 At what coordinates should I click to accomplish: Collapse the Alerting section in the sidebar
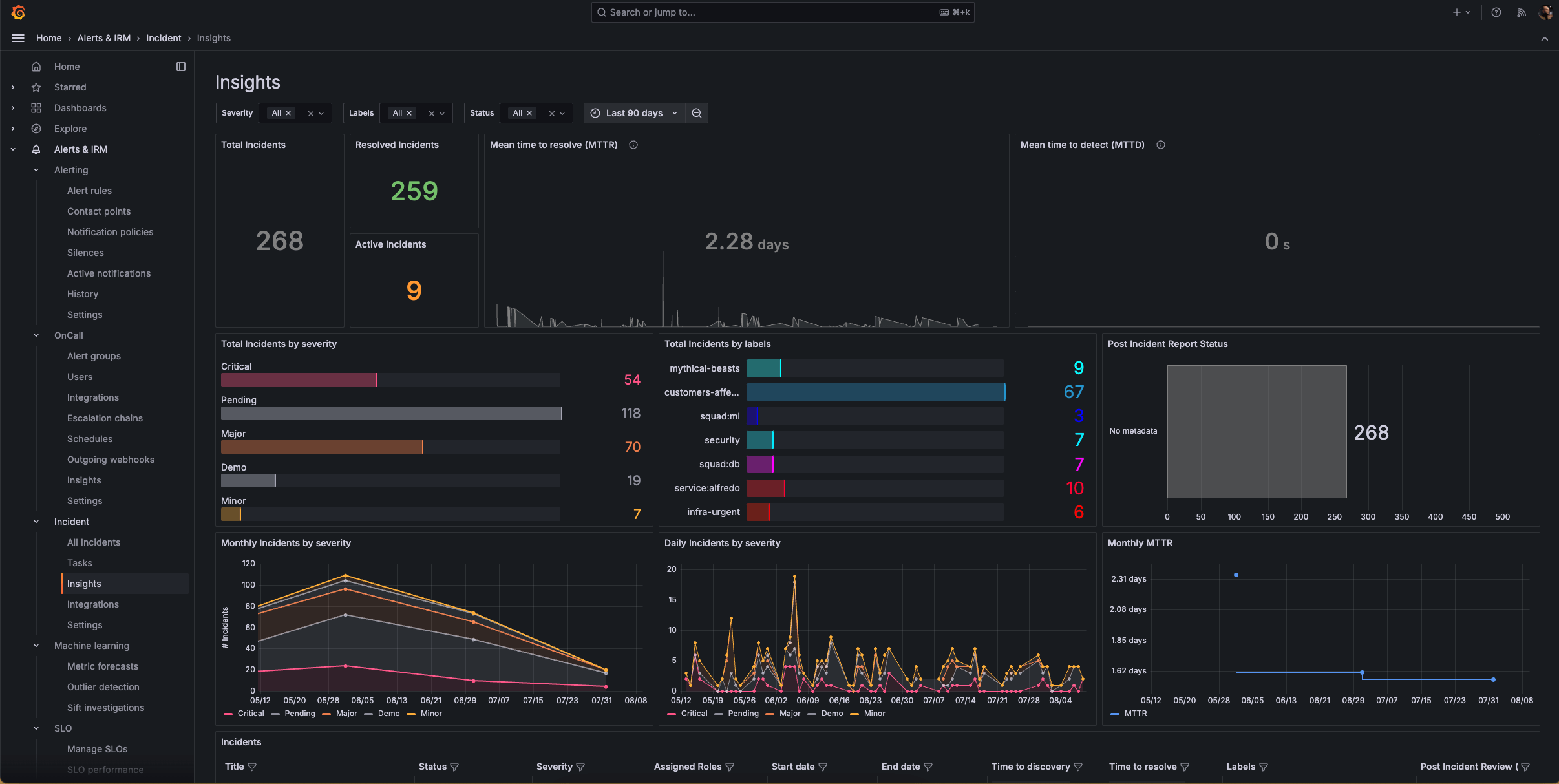[36, 169]
